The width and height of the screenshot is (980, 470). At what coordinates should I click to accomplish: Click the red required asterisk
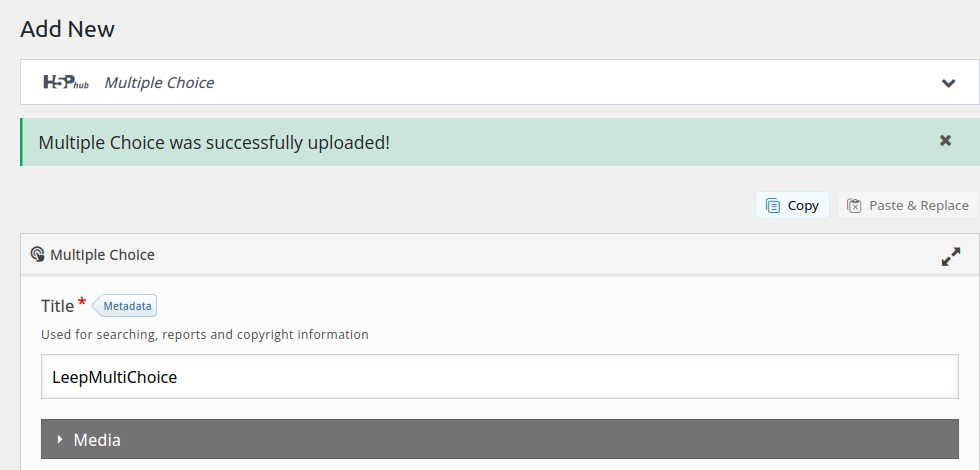click(82, 302)
